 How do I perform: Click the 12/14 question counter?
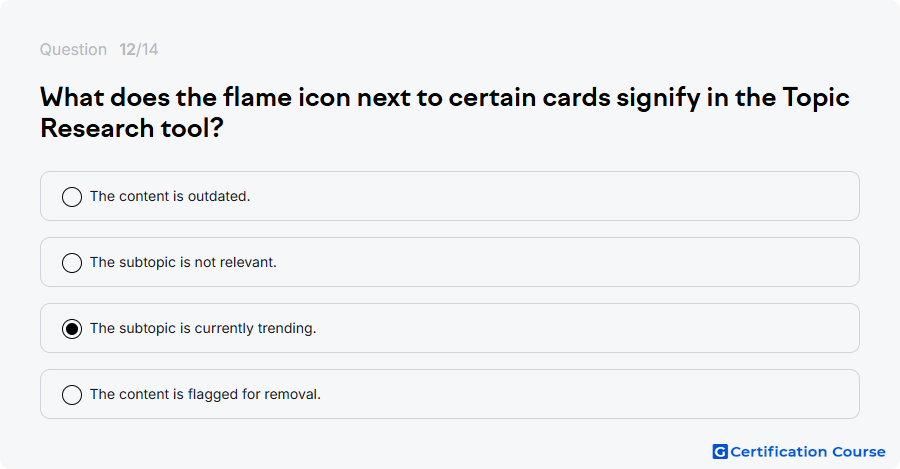139,49
